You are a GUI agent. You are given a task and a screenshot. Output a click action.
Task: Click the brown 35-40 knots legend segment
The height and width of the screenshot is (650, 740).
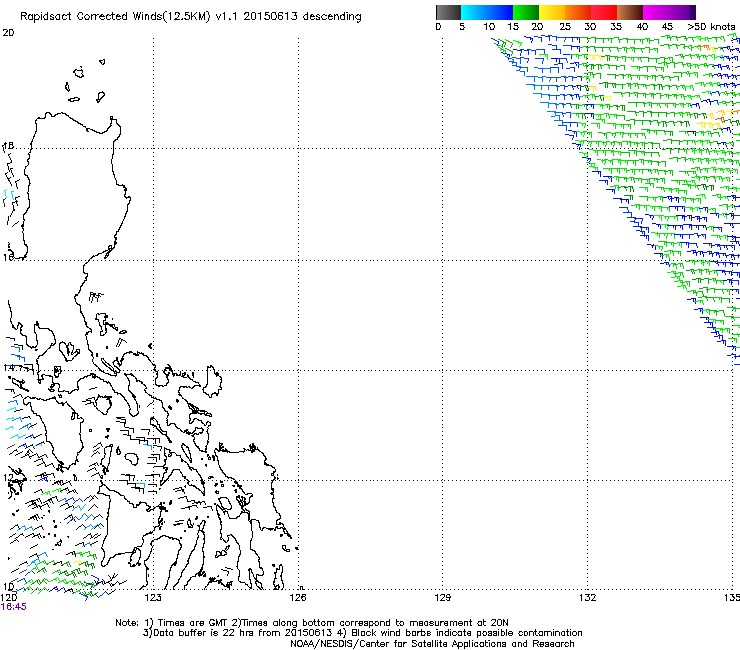pos(630,12)
